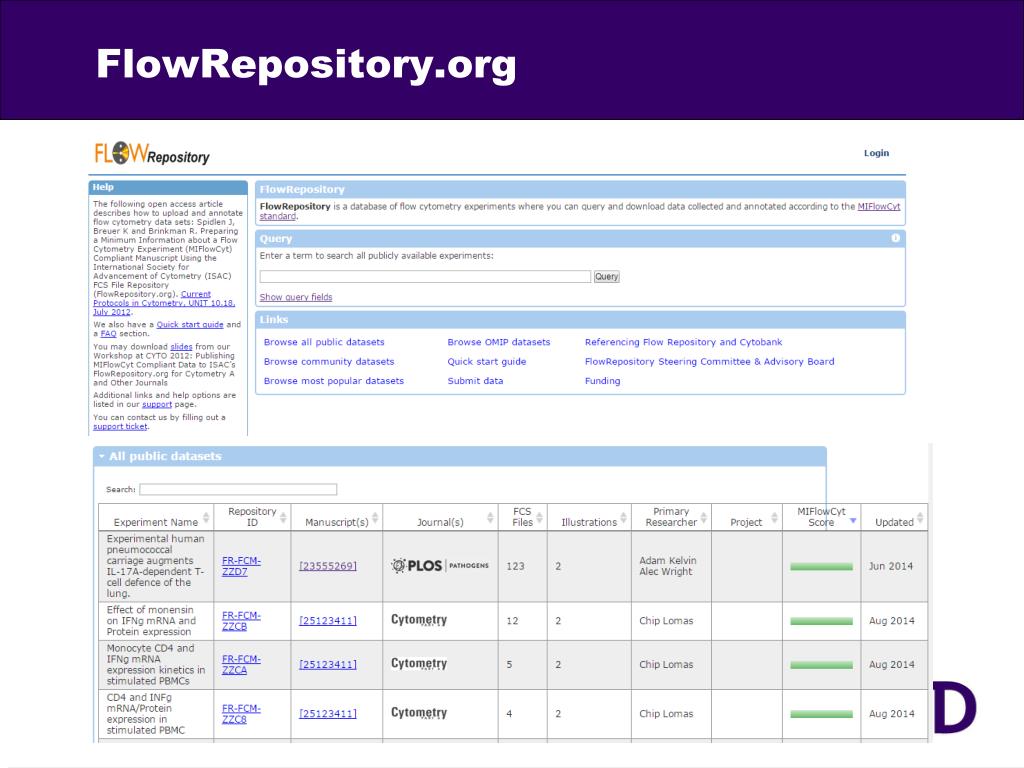Open Browse all public datasets
Screen dimensions: 1024x768
tap(324, 342)
